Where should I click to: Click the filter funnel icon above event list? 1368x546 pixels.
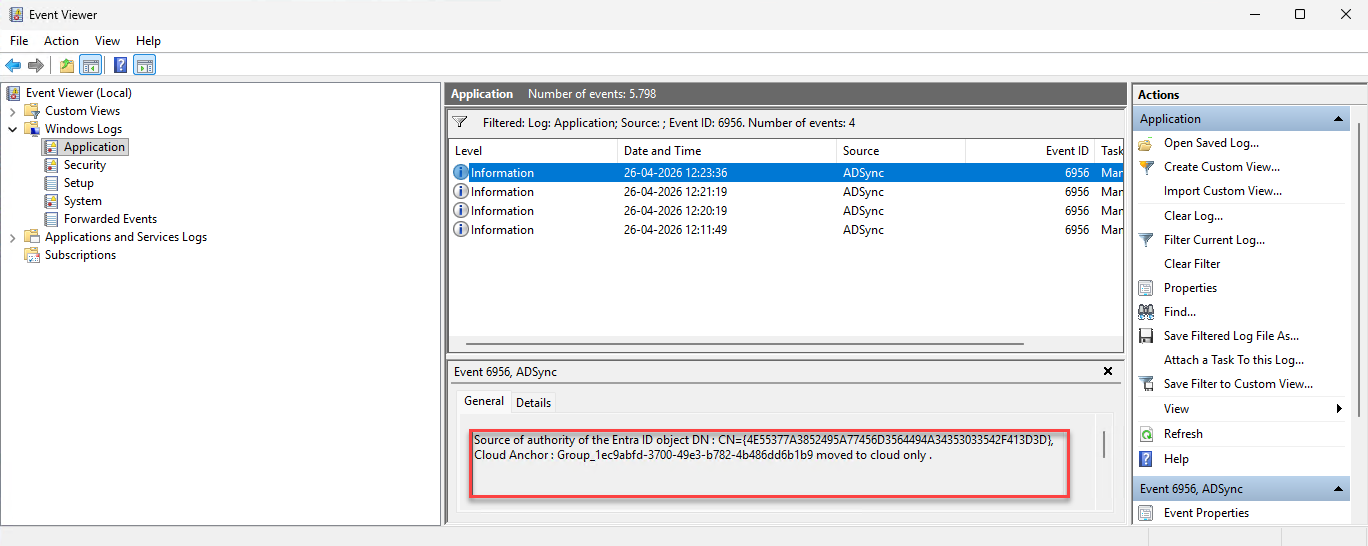[x=460, y=122]
